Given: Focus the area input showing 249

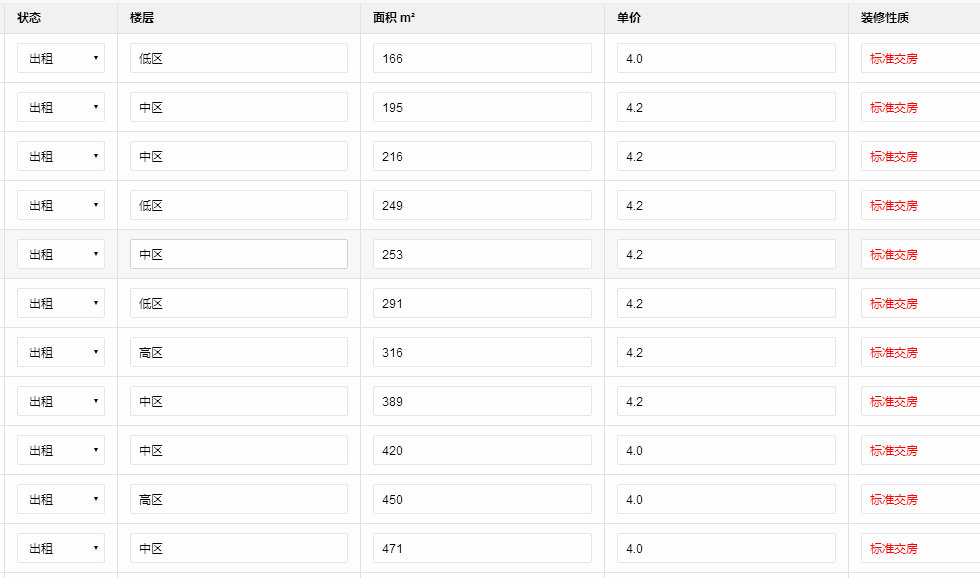Looking at the screenshot, I should click(x=482, y=206).
